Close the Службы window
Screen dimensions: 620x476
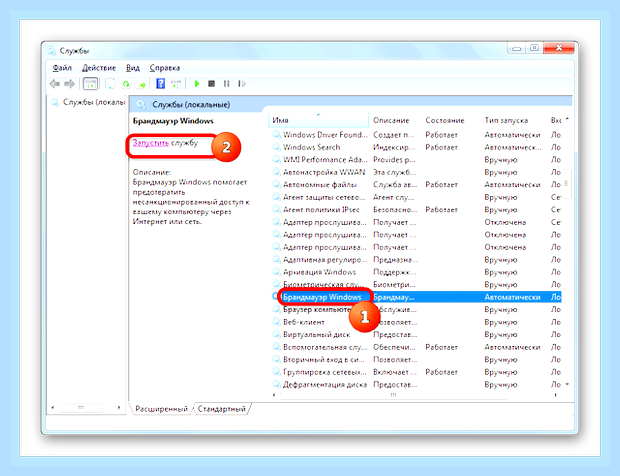[x=559, y=48]
